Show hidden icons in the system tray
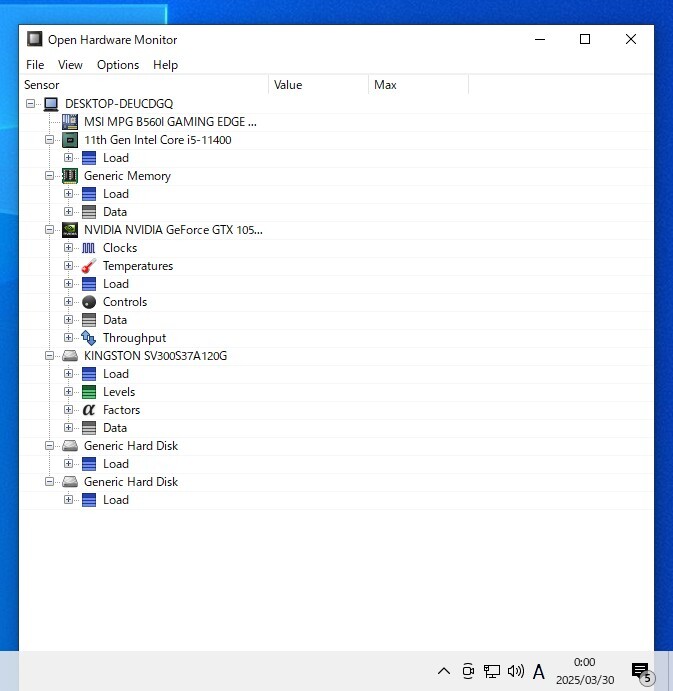The image size is (673, 691). 444,671
